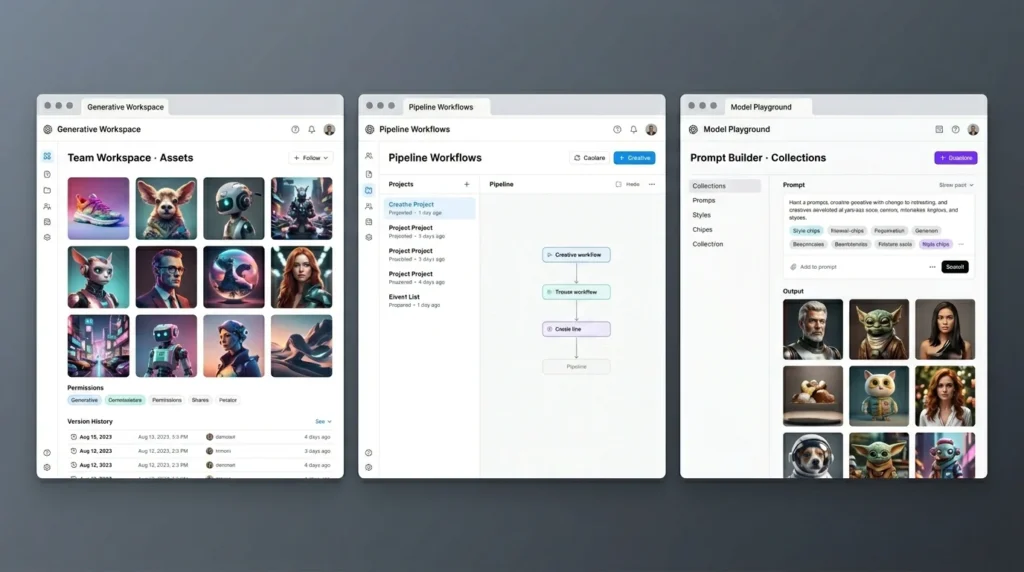This screenshot has width=1024, height=572.
Task: Switch to Generative Workspace window tab
Action: [125, 107]
